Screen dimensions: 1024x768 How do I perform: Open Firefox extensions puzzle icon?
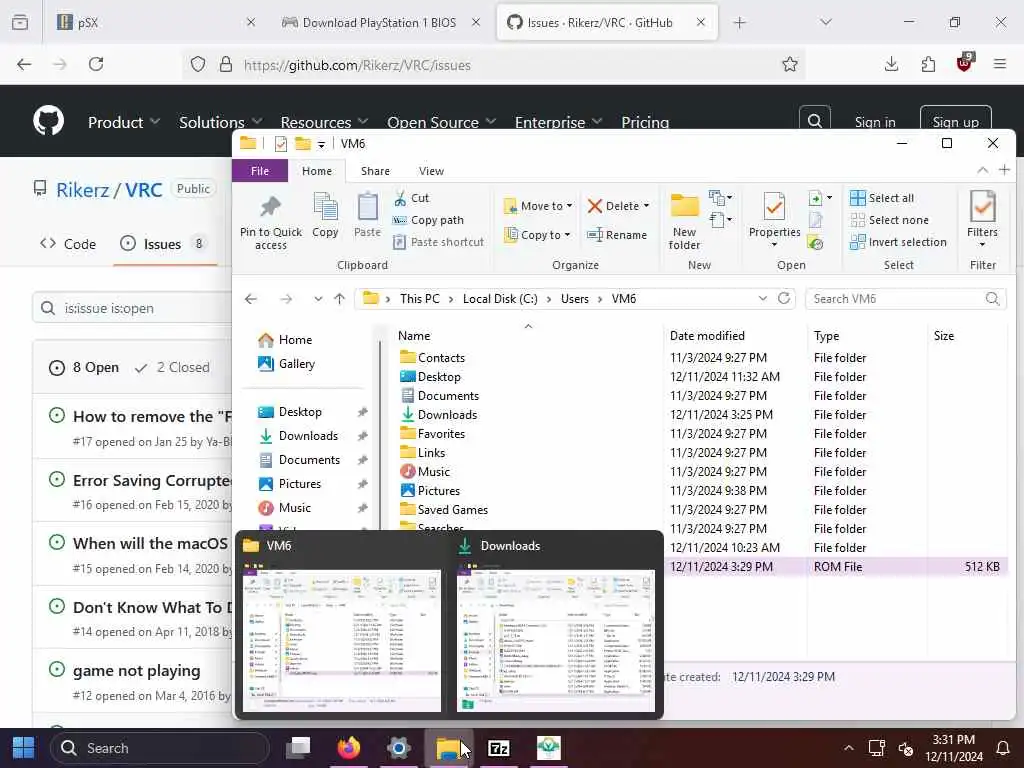pyautogui.click(x=928, y=64)
